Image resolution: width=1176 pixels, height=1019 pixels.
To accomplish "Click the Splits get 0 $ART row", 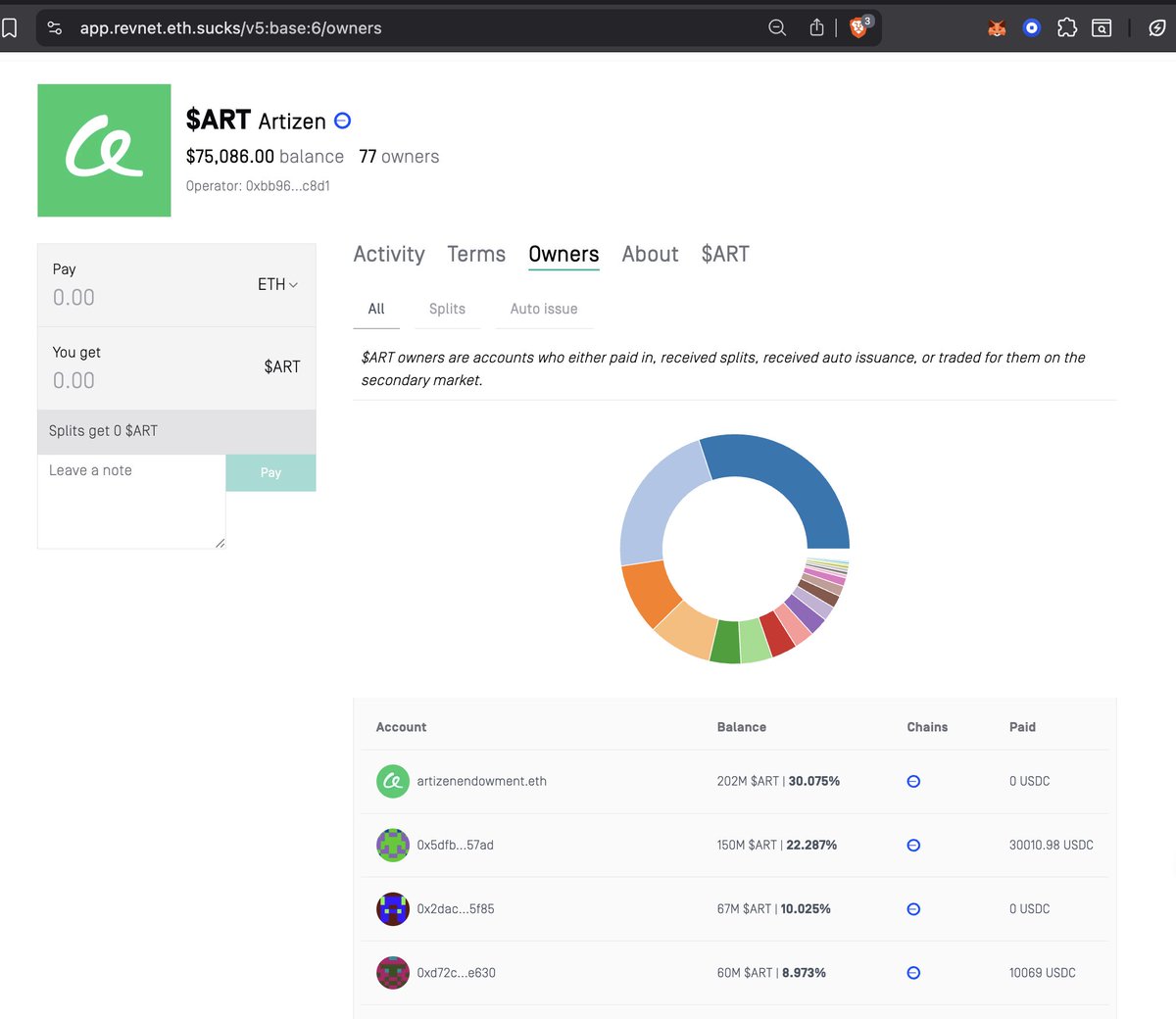I will click(x=176, y=431).
